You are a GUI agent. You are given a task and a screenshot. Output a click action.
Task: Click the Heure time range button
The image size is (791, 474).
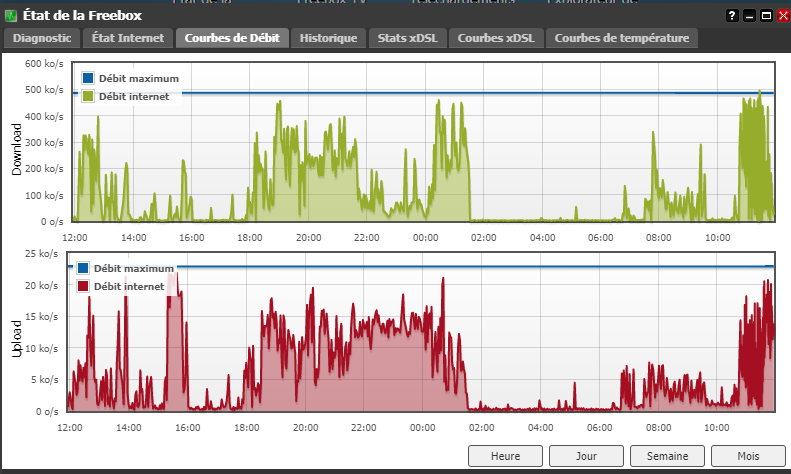[x=505, y=456]
